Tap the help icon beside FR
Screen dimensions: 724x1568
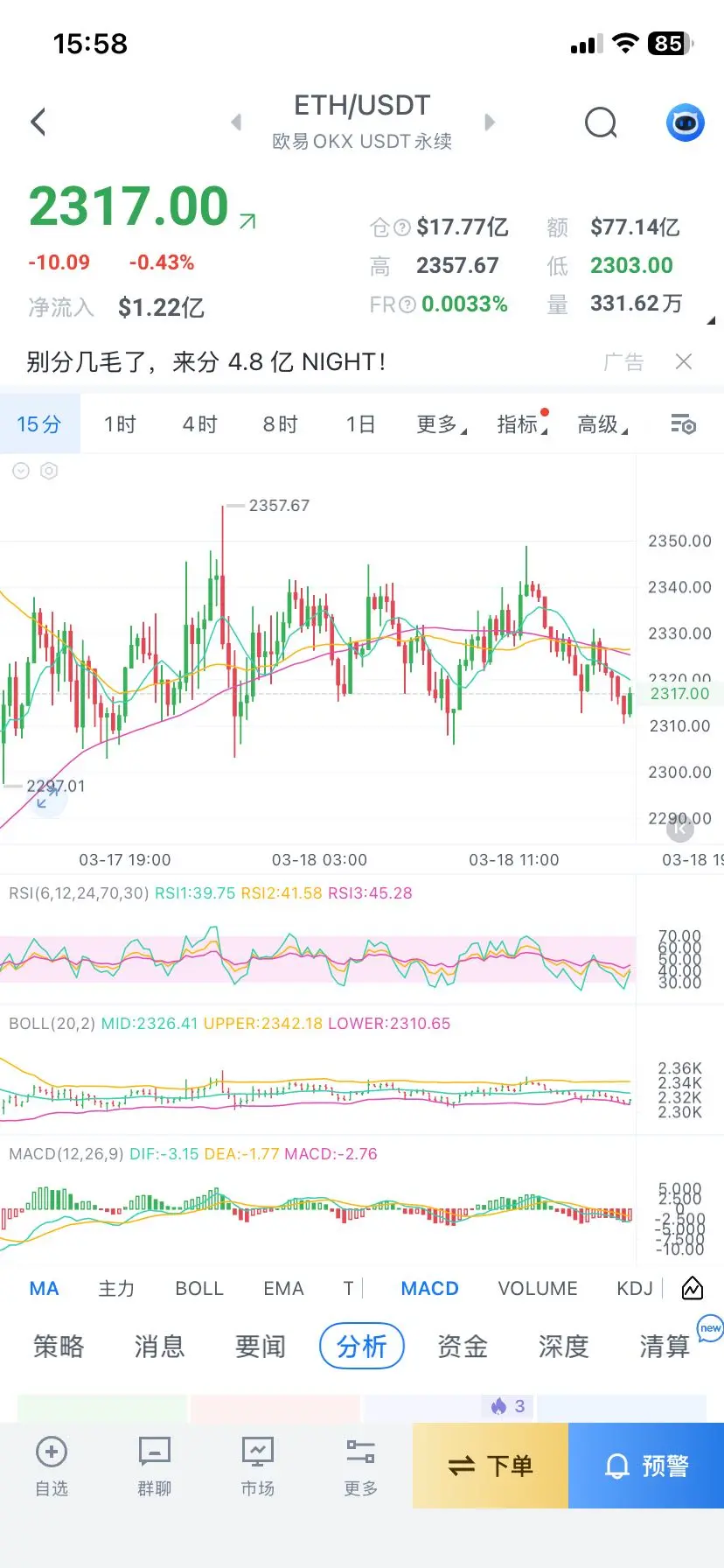[407, 304]
